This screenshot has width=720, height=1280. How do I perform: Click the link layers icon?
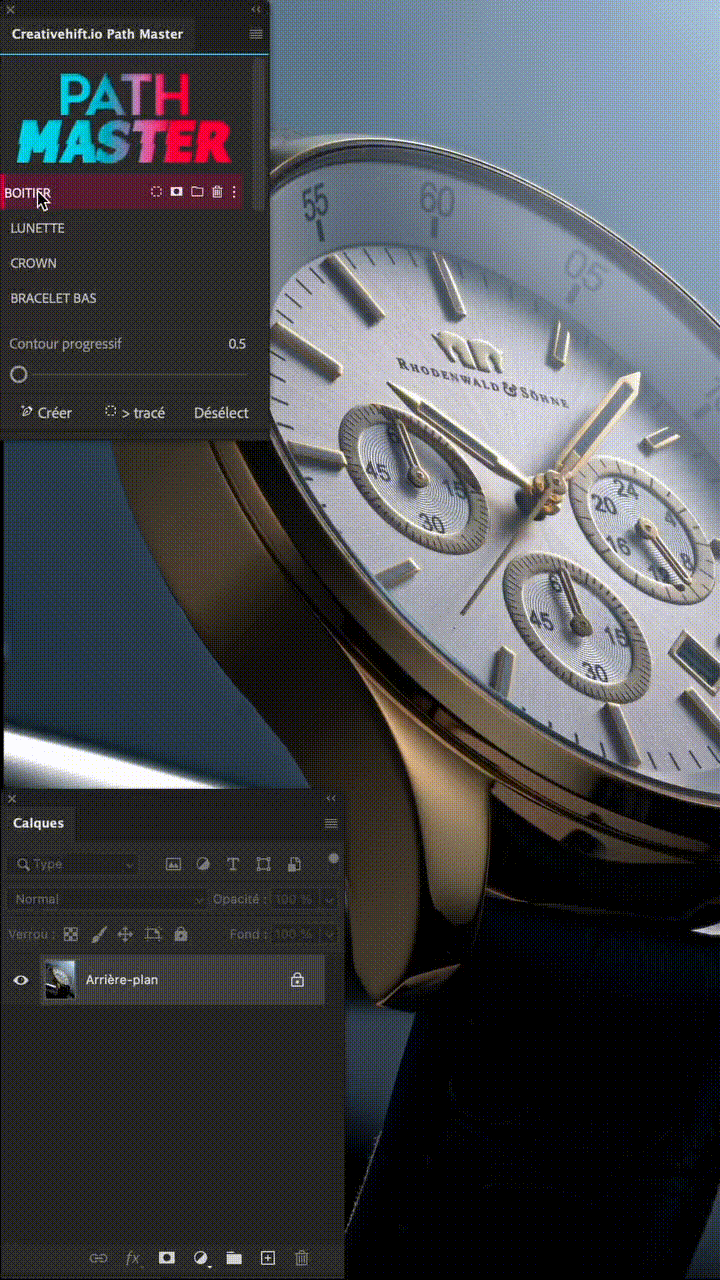98,1258
